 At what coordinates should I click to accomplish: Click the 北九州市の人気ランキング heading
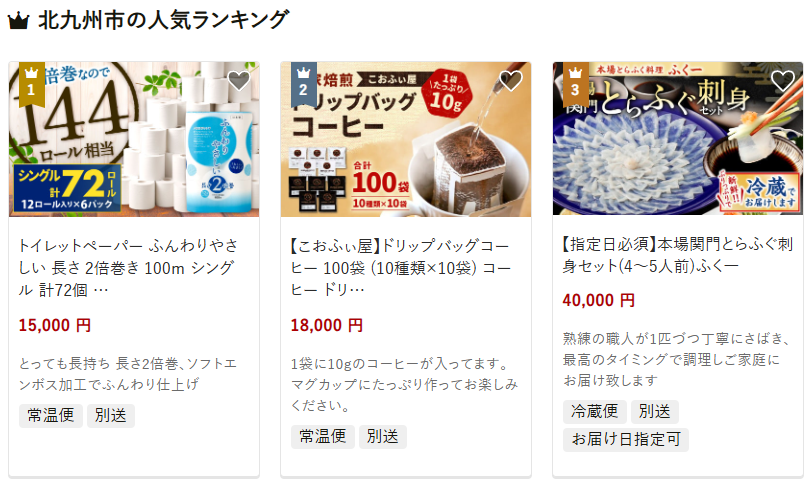click(164, 20)
